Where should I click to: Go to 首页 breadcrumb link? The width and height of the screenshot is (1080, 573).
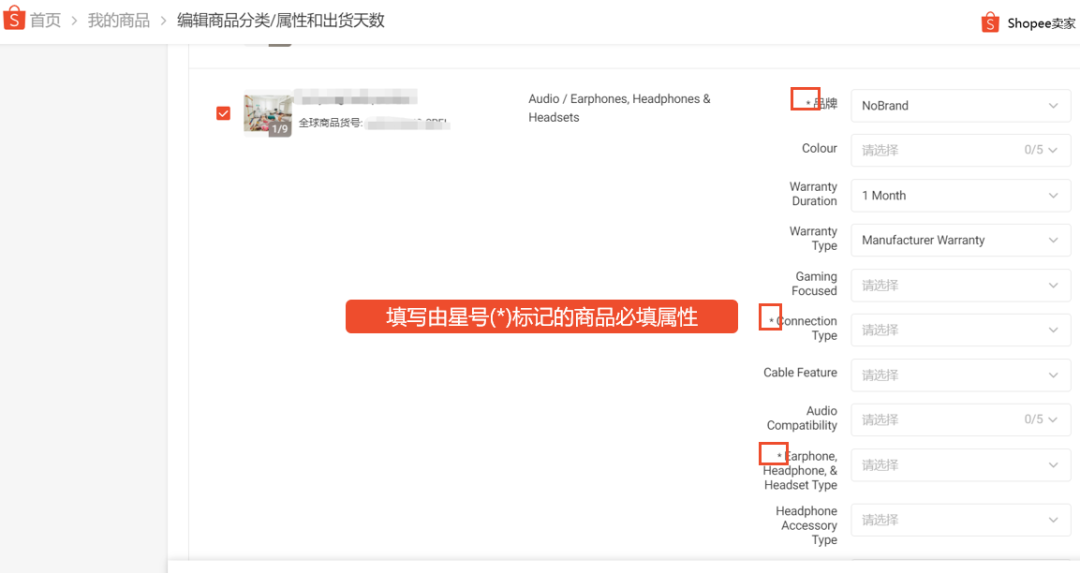(45, 21)
